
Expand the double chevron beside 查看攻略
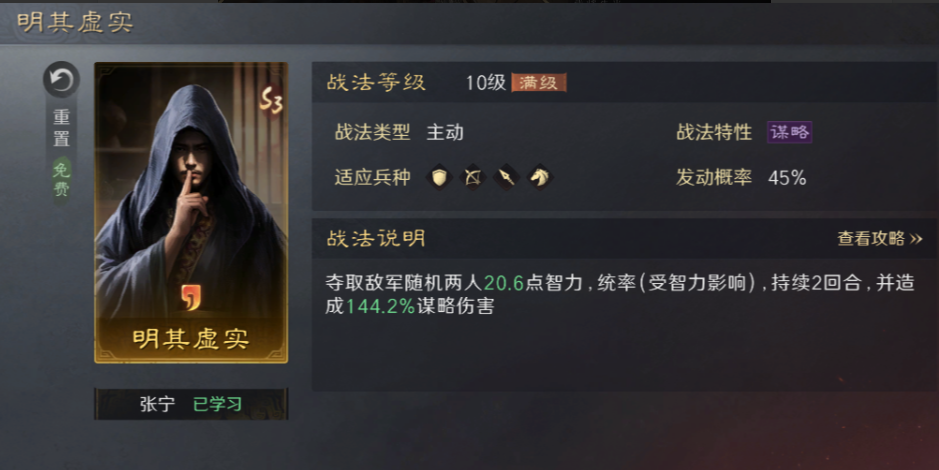pyautogui.click(x=916, y=239)
